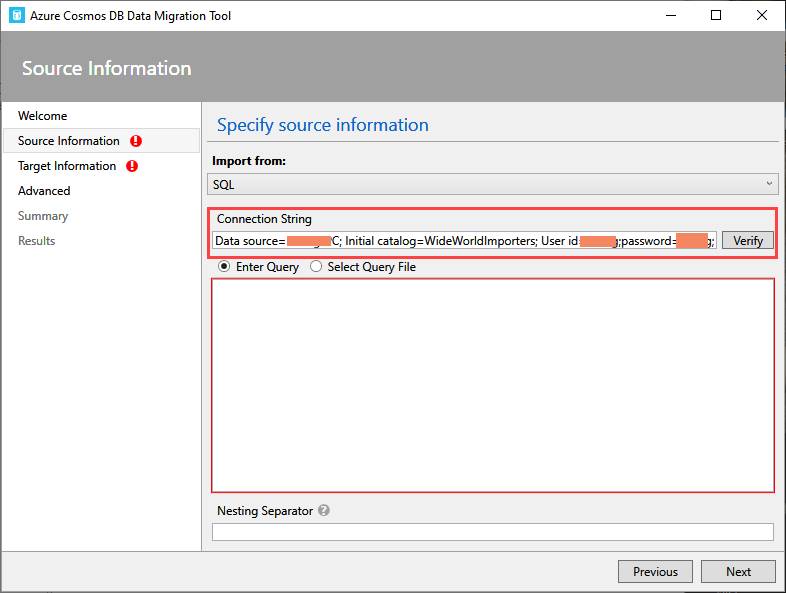Focus the Nesting Separator text box
The image size is (786, 593).
pyautogui.click(x=492, y=532)
